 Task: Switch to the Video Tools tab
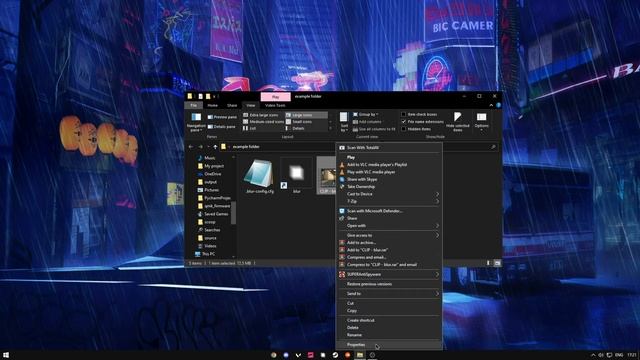[x=275, y=105]
